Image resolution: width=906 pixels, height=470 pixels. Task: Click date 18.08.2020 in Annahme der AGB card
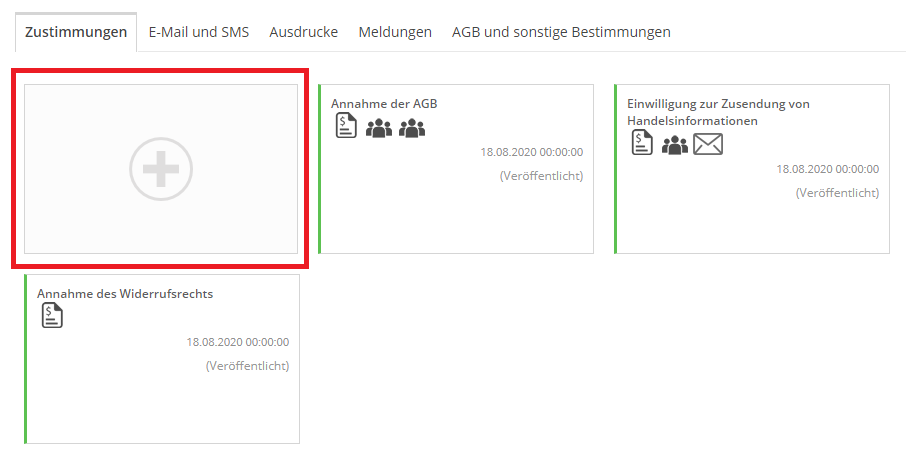click(532, 152)
